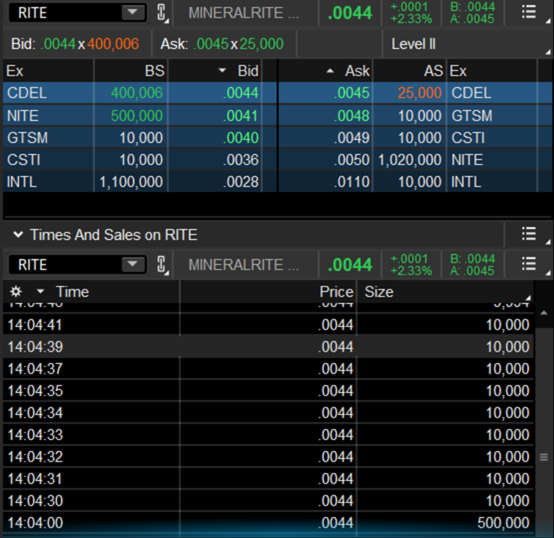The image size is (554, 538).
Task: Click the AS column header
Action: [x=410, y=71]
